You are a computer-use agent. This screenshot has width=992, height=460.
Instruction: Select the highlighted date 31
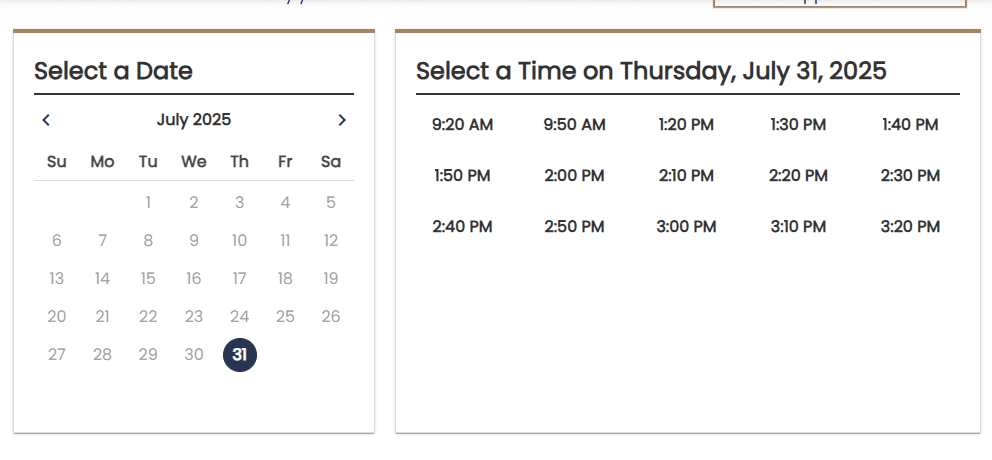pos(240,355)
